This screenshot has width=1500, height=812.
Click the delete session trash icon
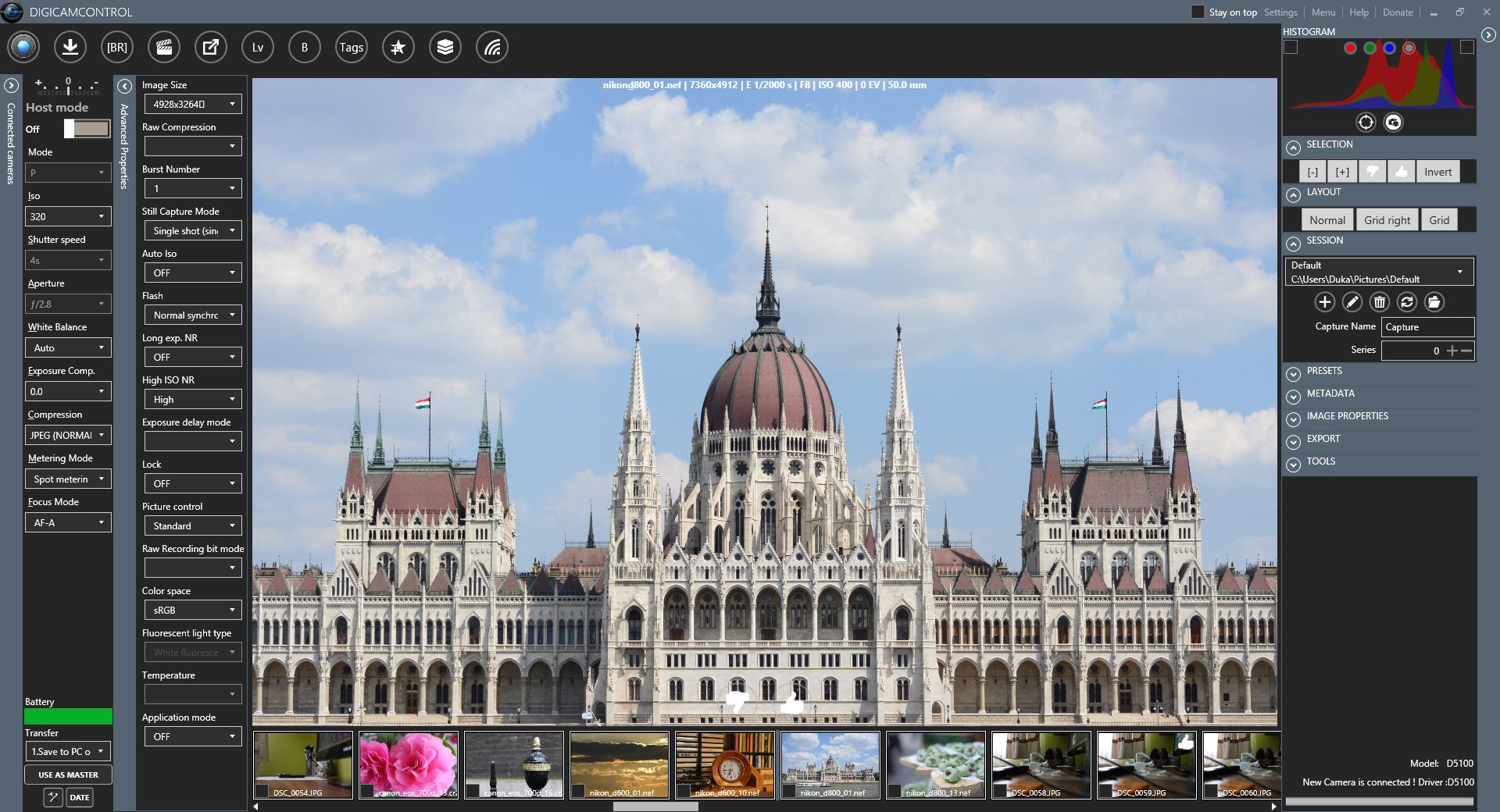[x=1380, y=302]
